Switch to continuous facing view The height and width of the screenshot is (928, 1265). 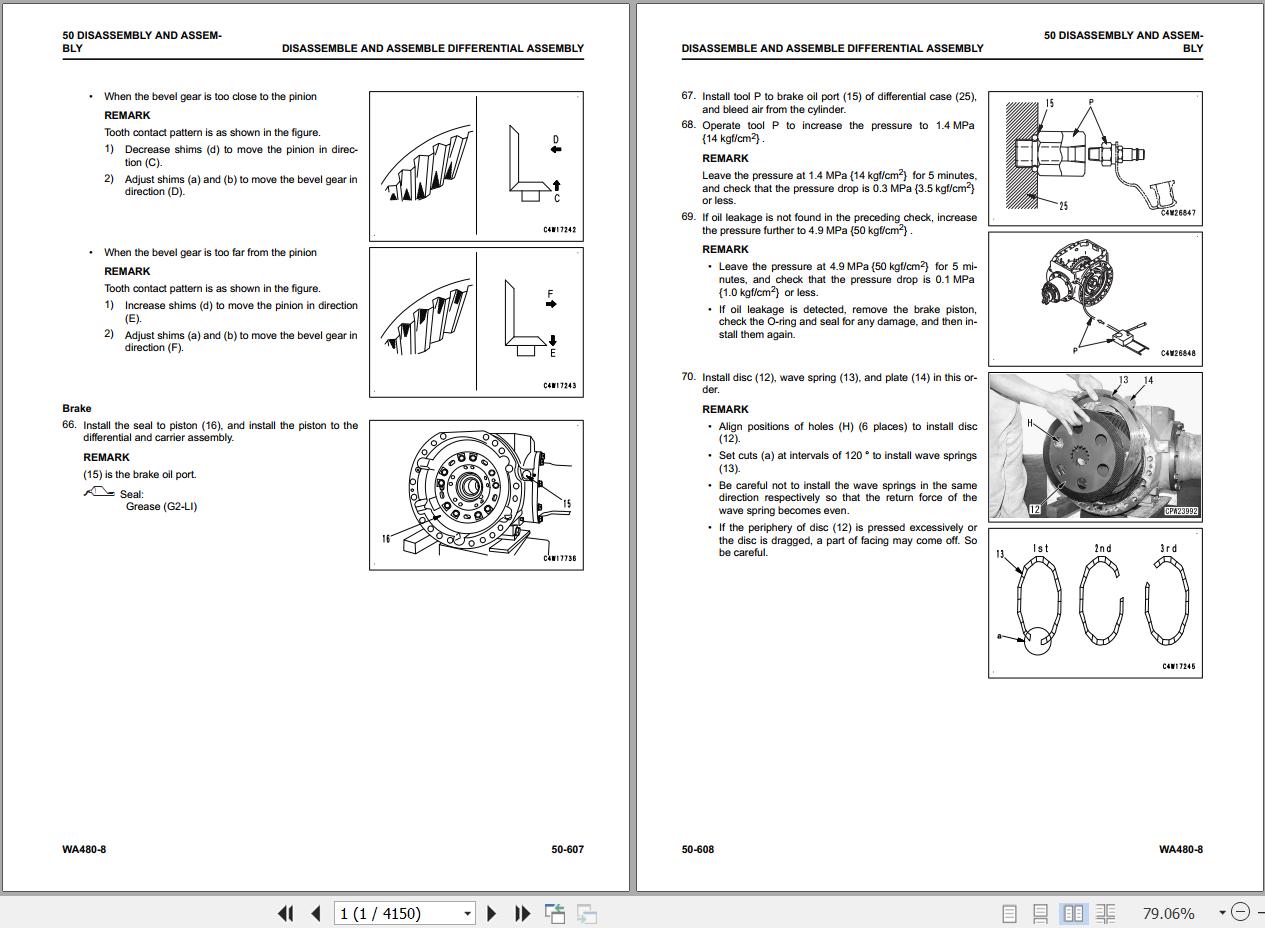pyautogui.click(x=1105, y=913)
